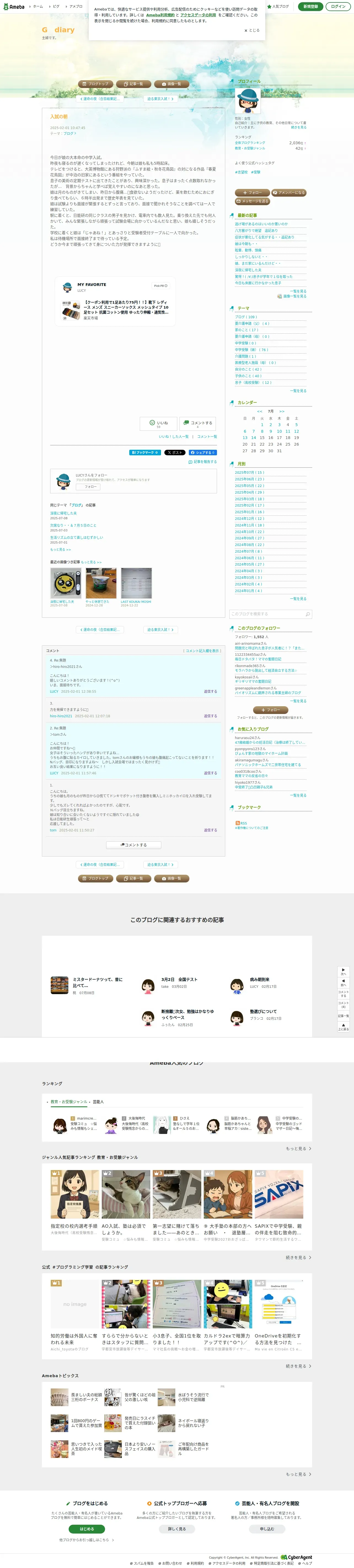
Task: Click 申し込む button in footer
Action: coord(267,1529)
